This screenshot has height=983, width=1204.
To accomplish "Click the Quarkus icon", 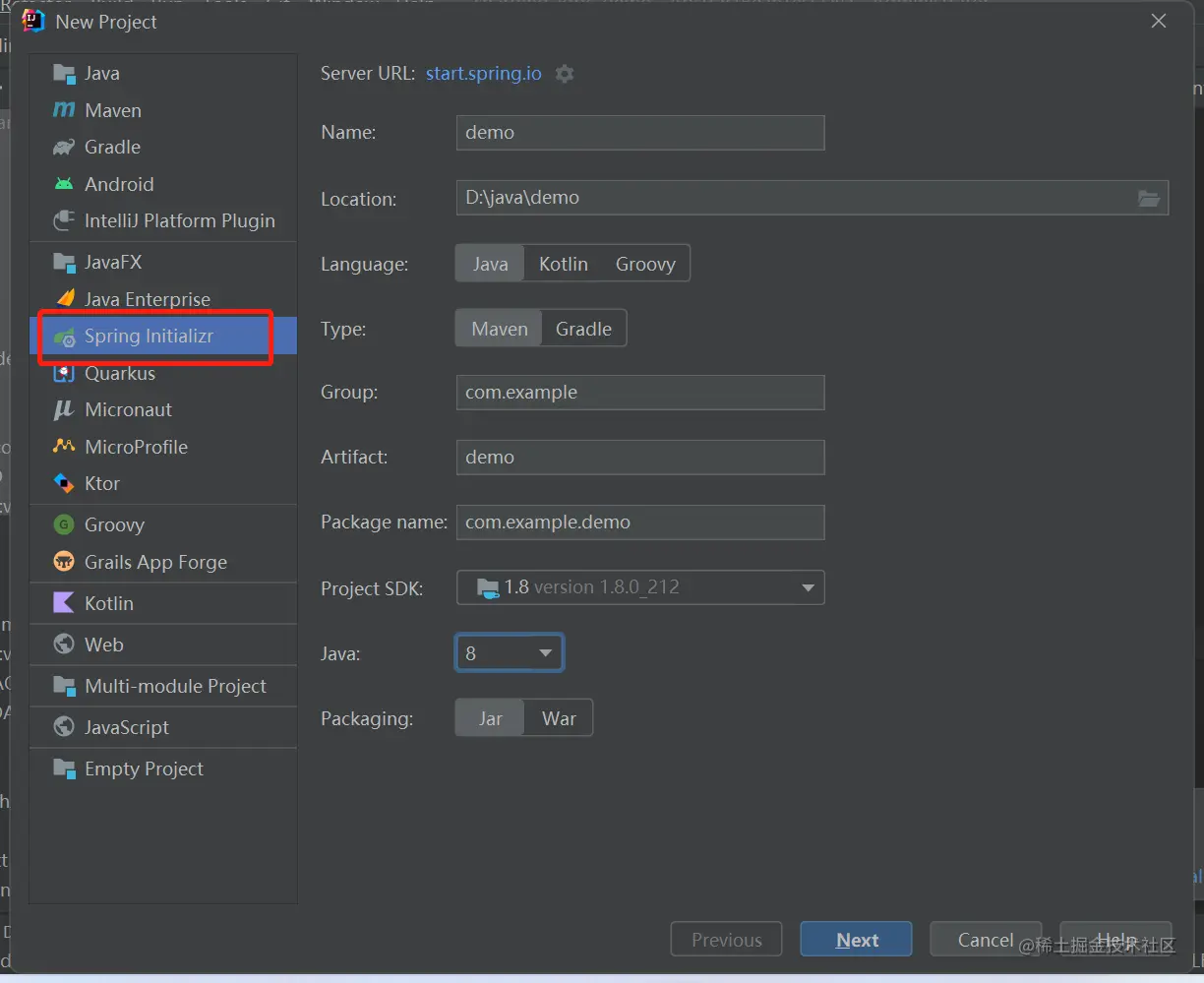I will click(x=64, y=373).
